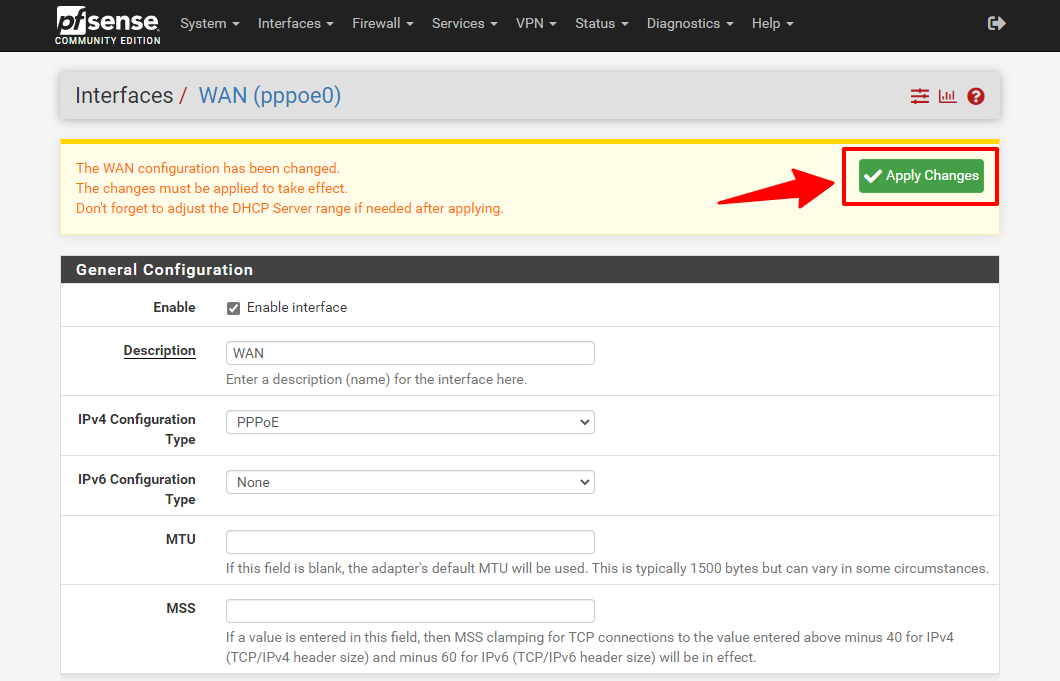Expand the IPv4 Configuration Type dropdown

tap(410, 422)
